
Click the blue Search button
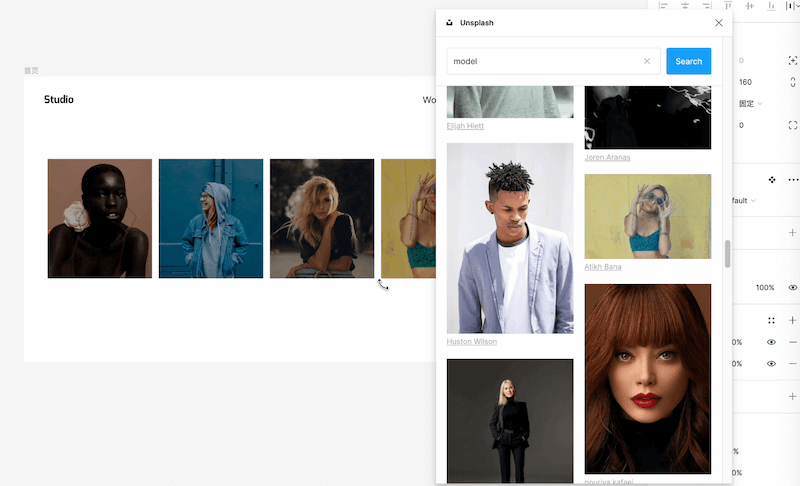coord(688,61)
